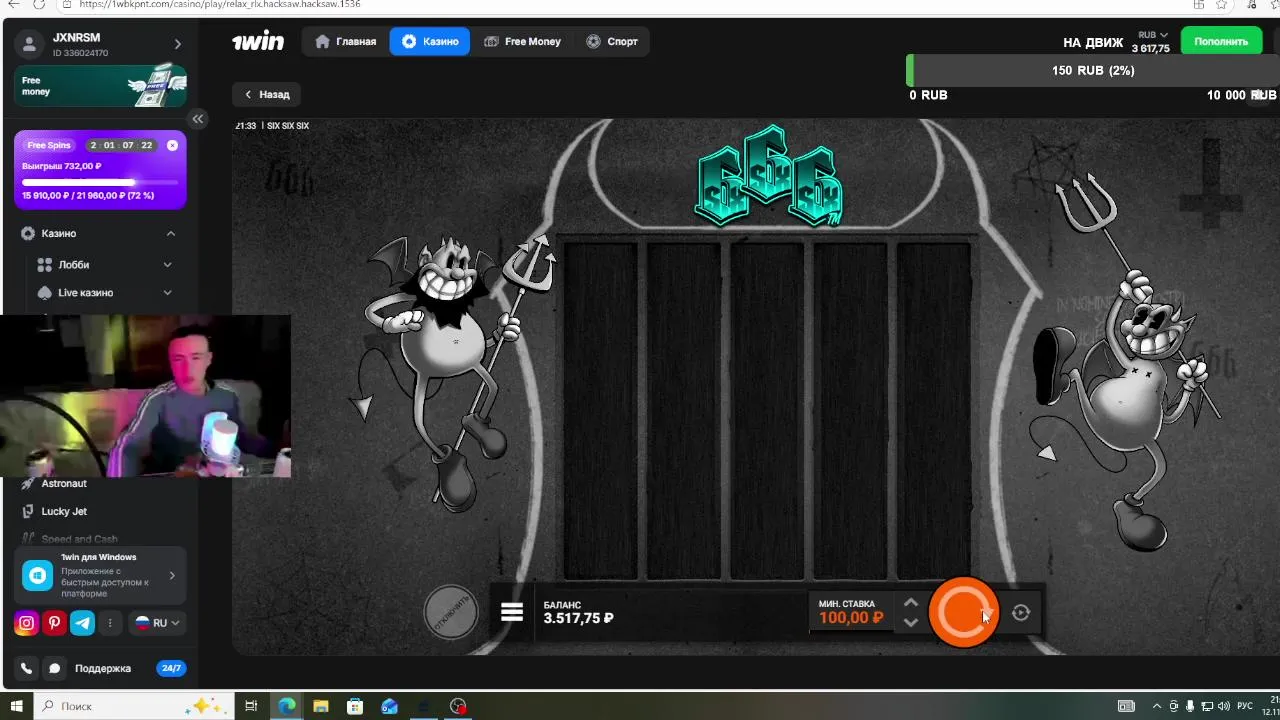Go back with Назад button
Image resolution: width=1280 pixels, height=720 pixels.
(x=268, y=94)
